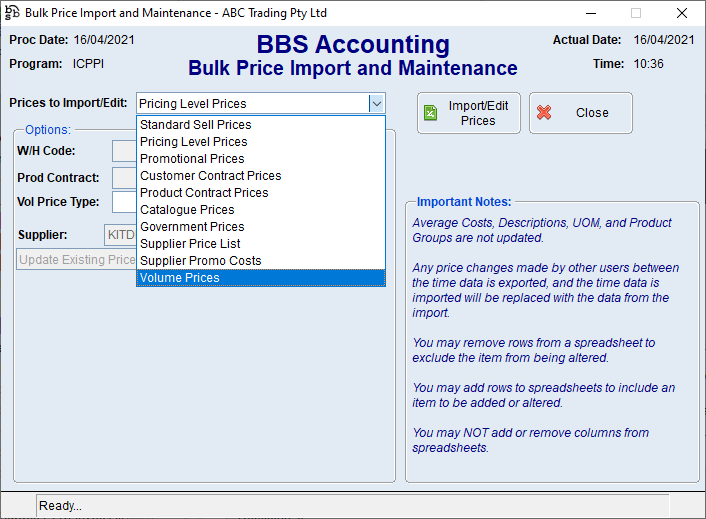Select Product Contract Prices entry
The height and width of the screenshot is (519, 706).
click(x=204, y=193)
